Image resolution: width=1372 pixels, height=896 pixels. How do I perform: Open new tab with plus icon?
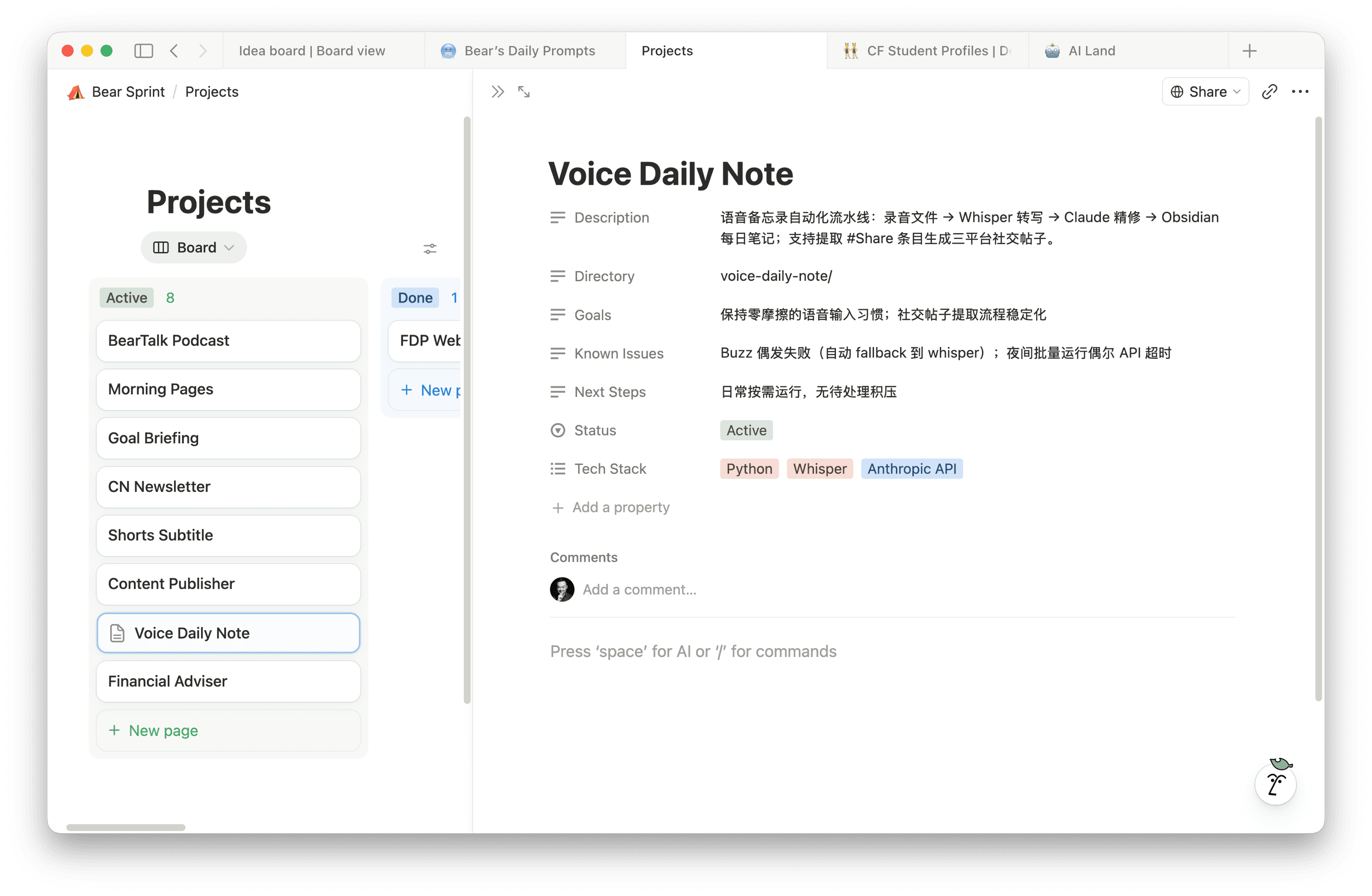(1249, 51)
